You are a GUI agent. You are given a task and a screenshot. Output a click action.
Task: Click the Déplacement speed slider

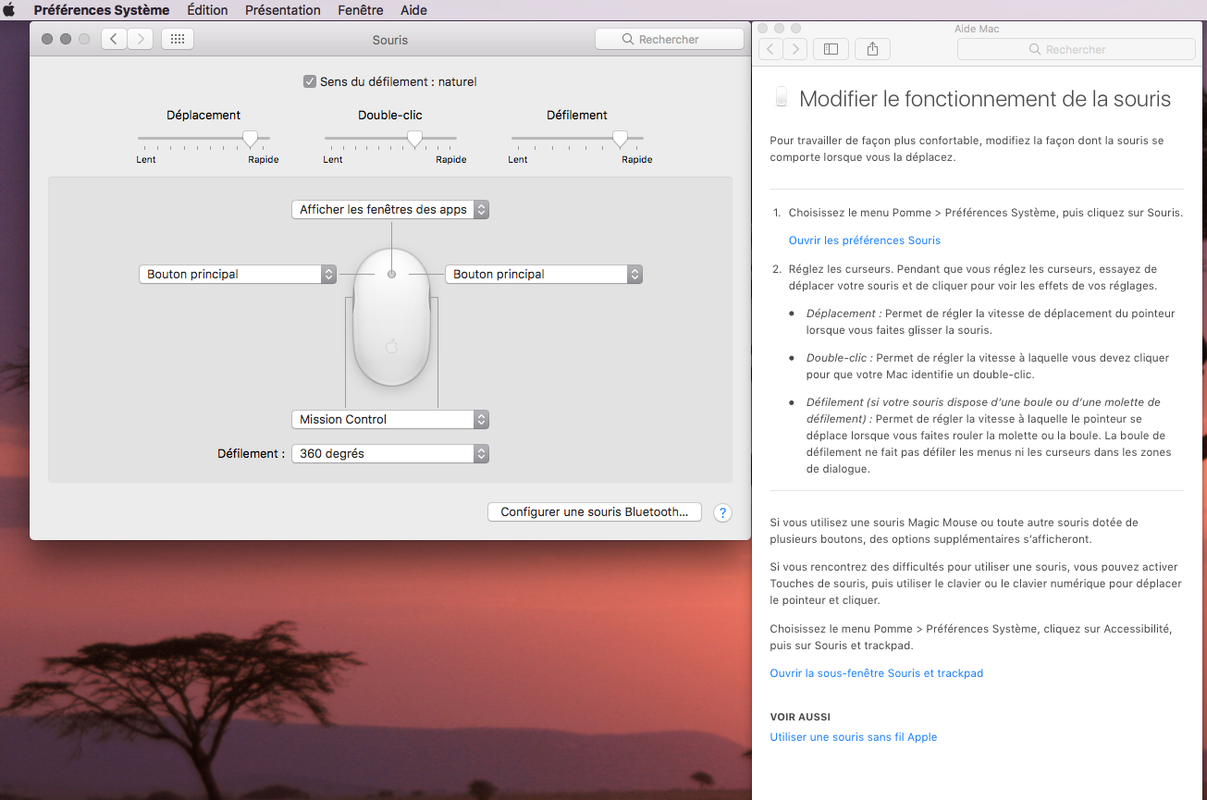tap(204, 138)
